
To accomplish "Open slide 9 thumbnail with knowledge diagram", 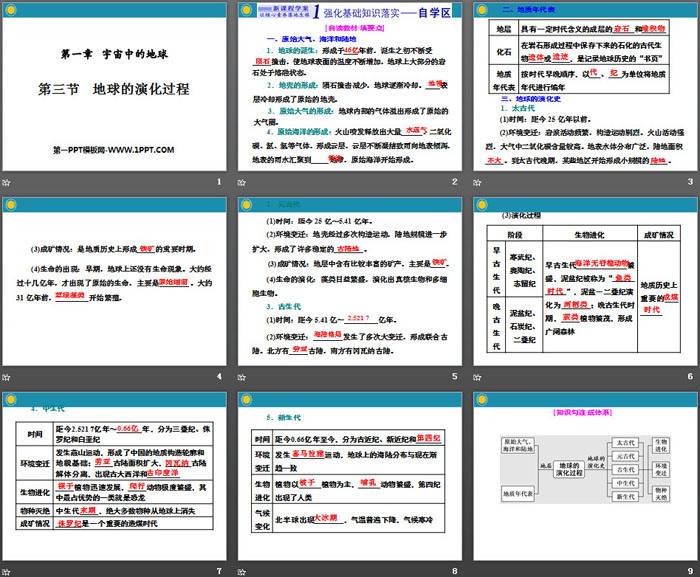I will pyautogui.click(x=585, y=475).
